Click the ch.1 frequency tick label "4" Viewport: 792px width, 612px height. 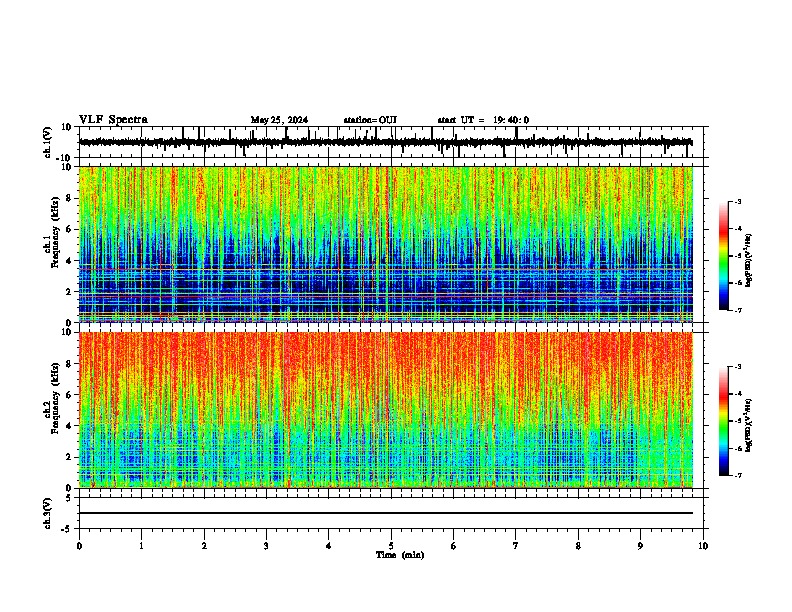click(x=69, y=261)
